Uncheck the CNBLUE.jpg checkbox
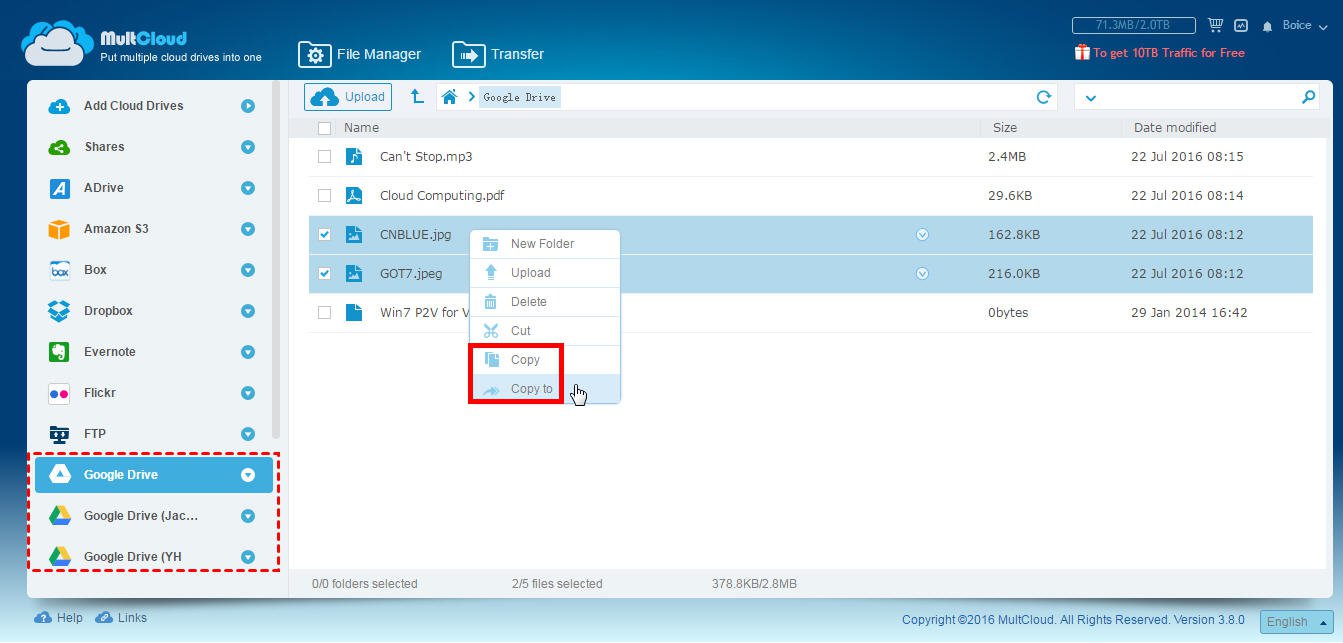The width and height of the screenshot is (1343, 643). tap(324, 235)
